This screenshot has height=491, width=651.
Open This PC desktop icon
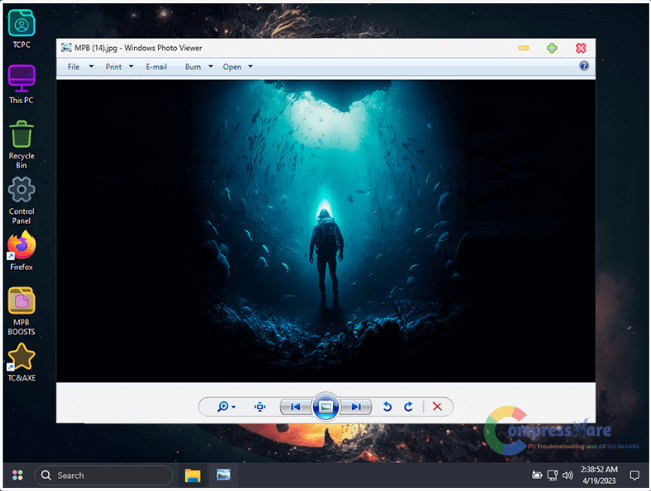click(x=22, y=84)
